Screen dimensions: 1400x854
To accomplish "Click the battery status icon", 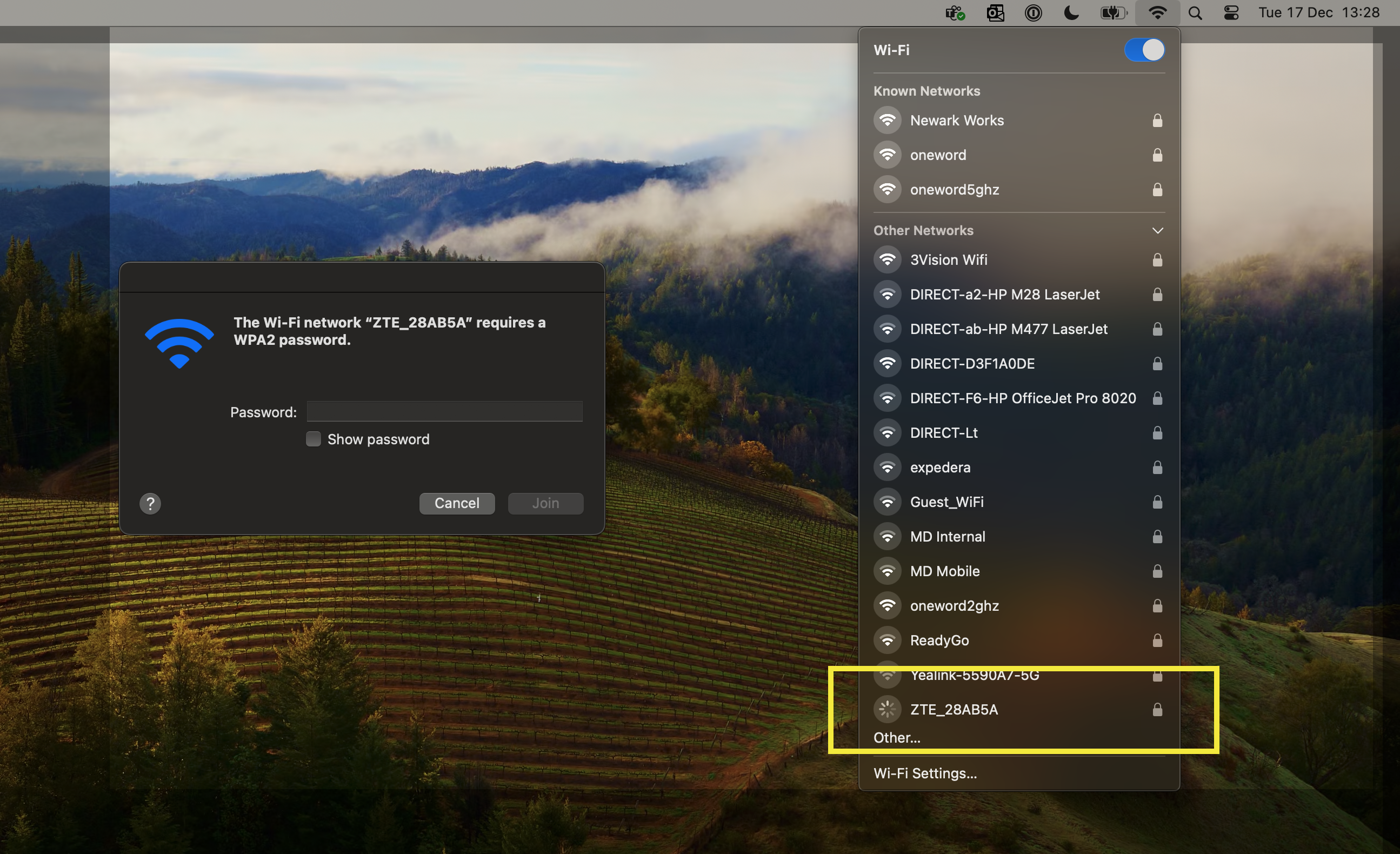I will (x=1113, y=12).
